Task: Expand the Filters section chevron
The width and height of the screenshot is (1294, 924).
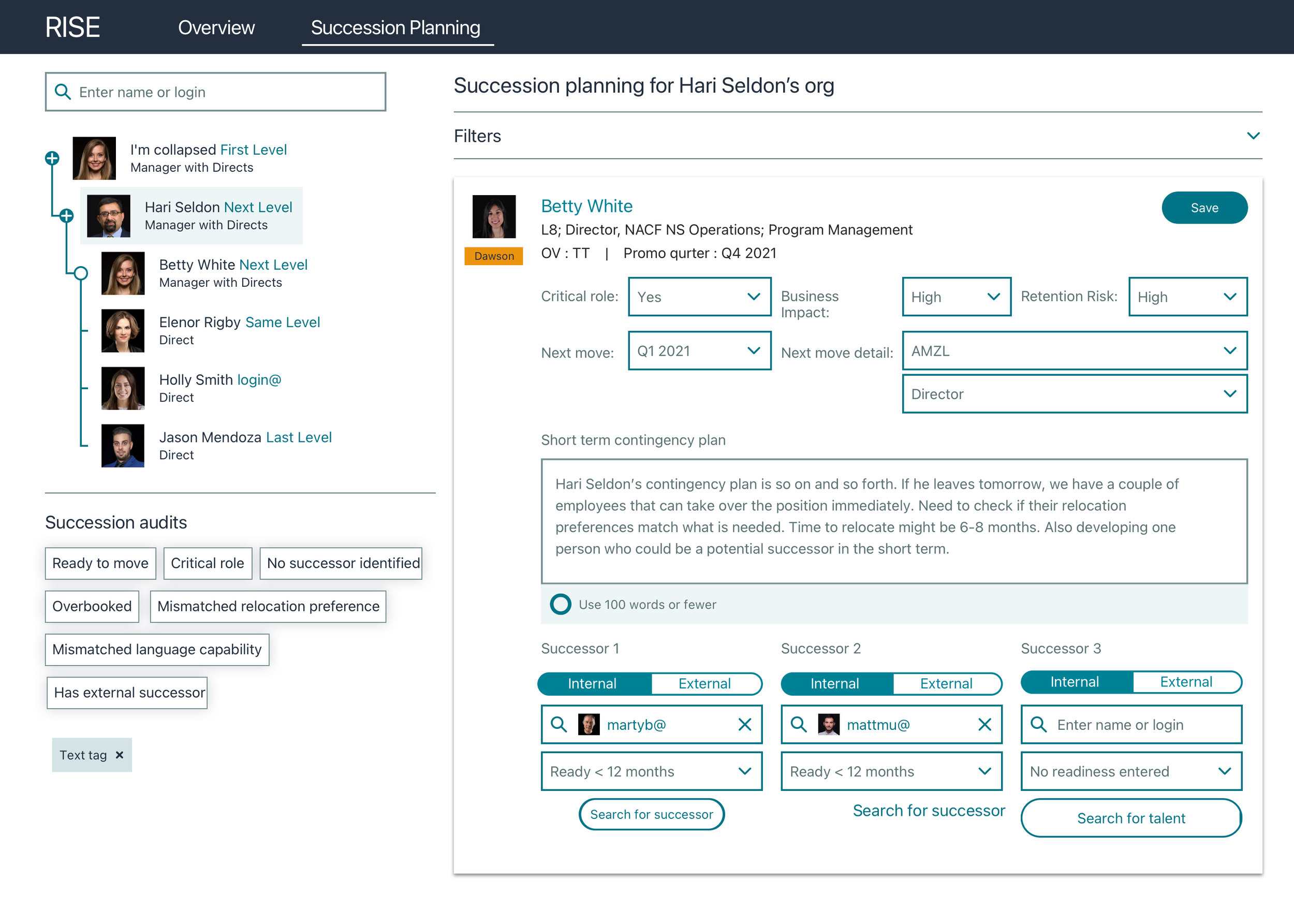Action: pyautogui.click(x=1253, y=136)
